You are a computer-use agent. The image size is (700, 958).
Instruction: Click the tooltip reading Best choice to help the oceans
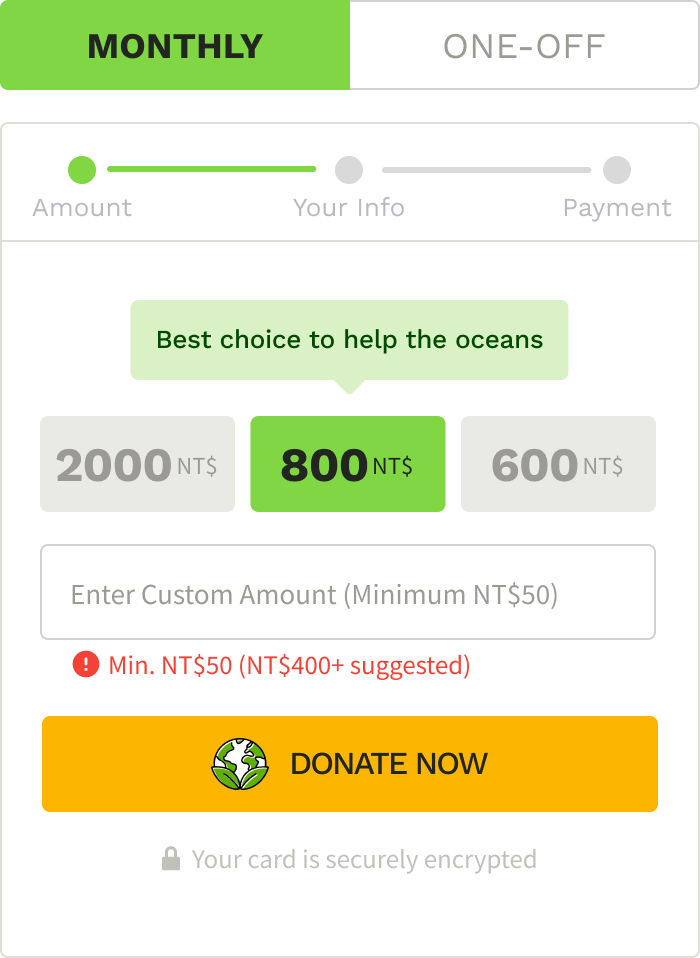(x=349, y=339)
